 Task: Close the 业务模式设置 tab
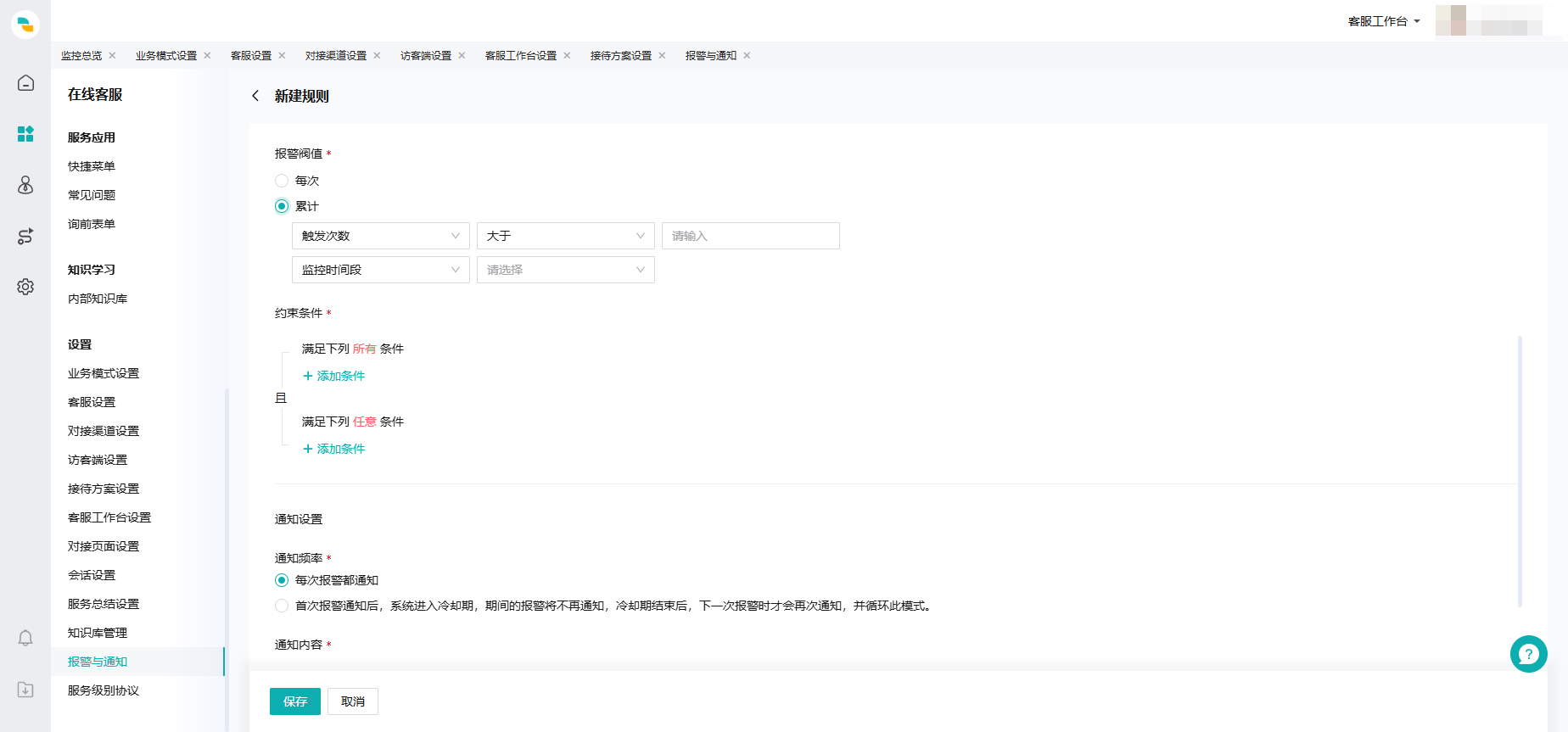(x=207, y=56)
